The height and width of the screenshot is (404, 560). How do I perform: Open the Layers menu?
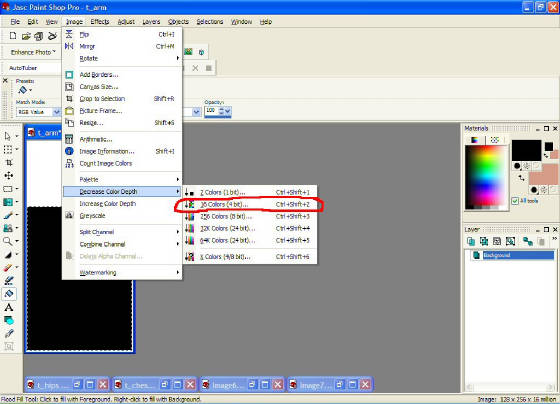[x=151, y=22]
